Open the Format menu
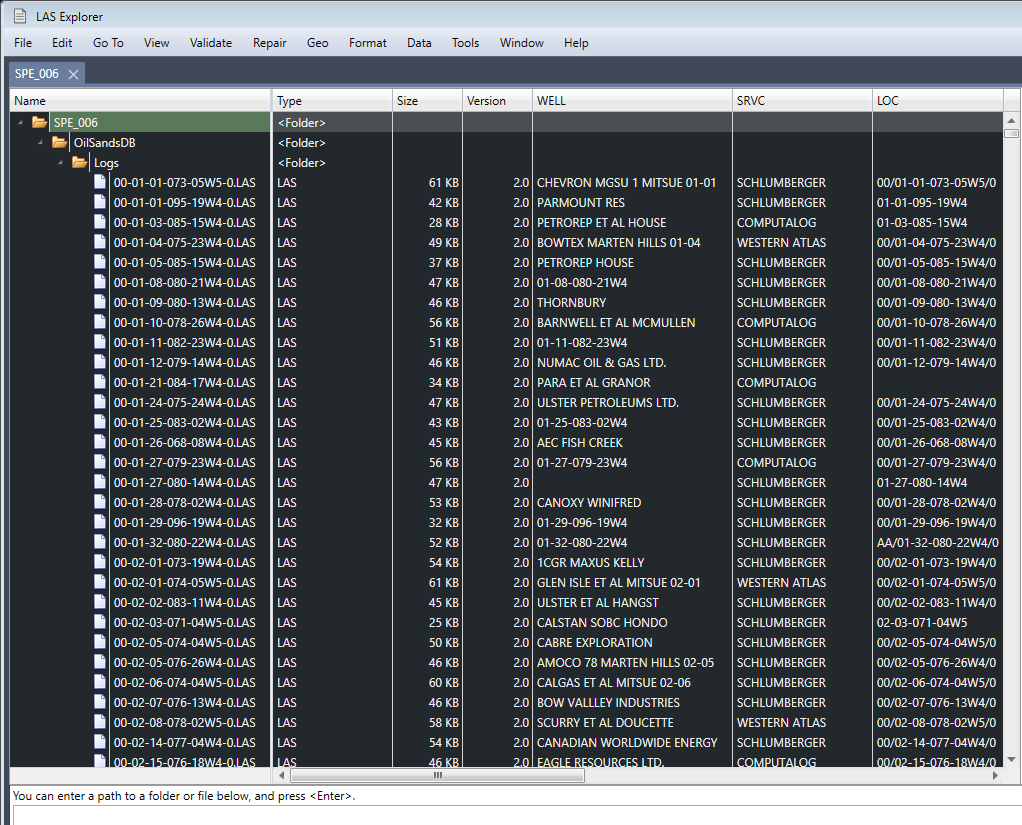This screenshot has height=825, width=1022. point(368,42)
